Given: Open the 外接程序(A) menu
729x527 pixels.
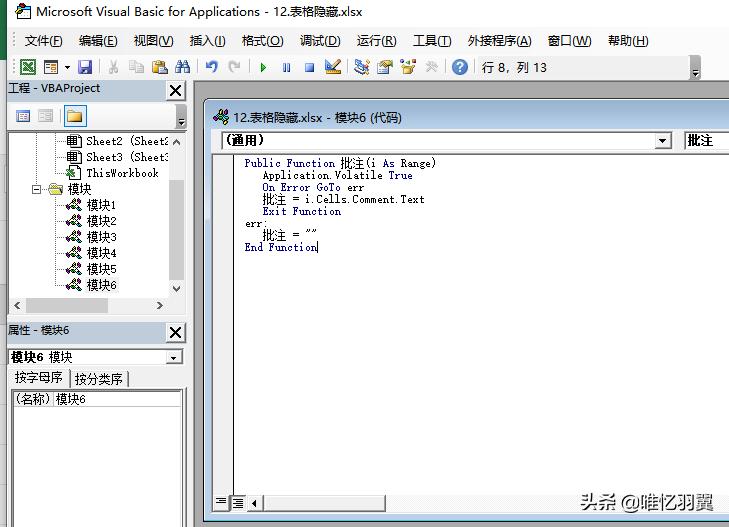Looking at the screenshot, I should coord(499,41).
